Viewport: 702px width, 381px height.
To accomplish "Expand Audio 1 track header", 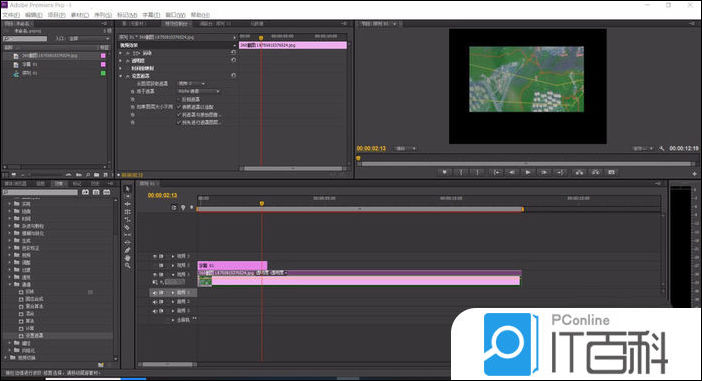I will 173,292.
